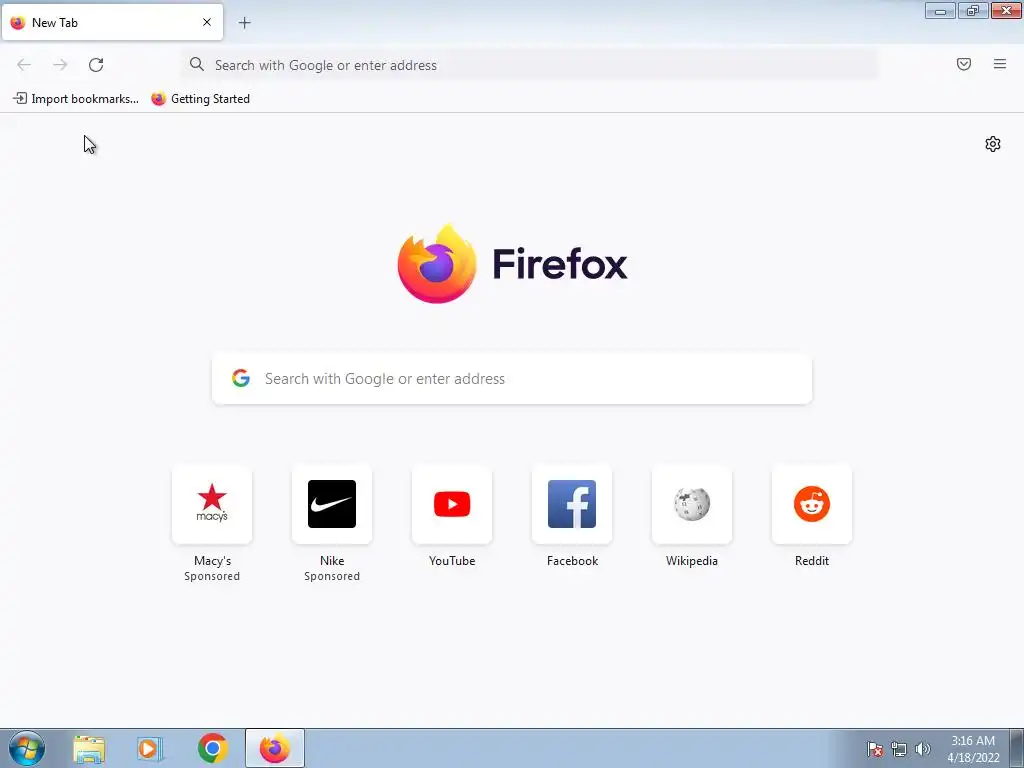Click the Nike label text

(332, 561)
